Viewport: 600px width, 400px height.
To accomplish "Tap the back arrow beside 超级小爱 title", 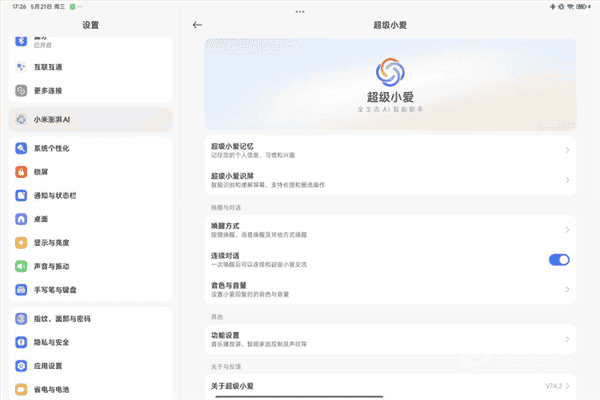I will pos(197,25).
